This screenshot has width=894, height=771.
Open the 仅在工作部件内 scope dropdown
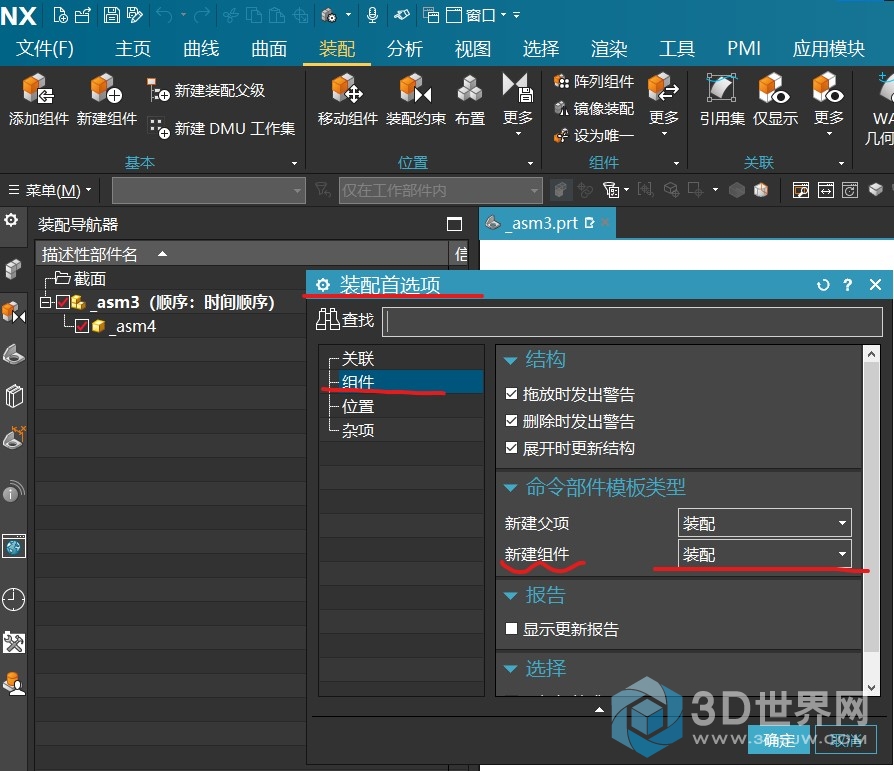[x=440, y=190]
